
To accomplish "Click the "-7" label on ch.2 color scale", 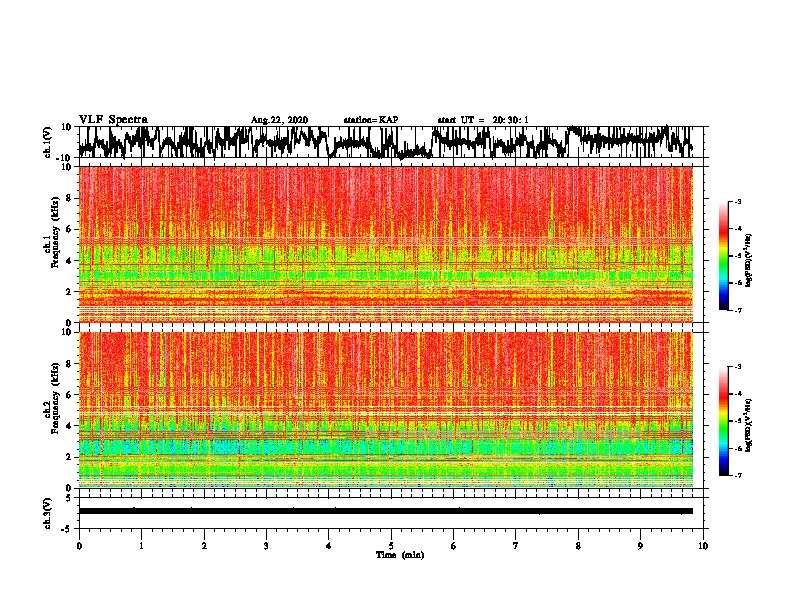I will tap(738, 476).
